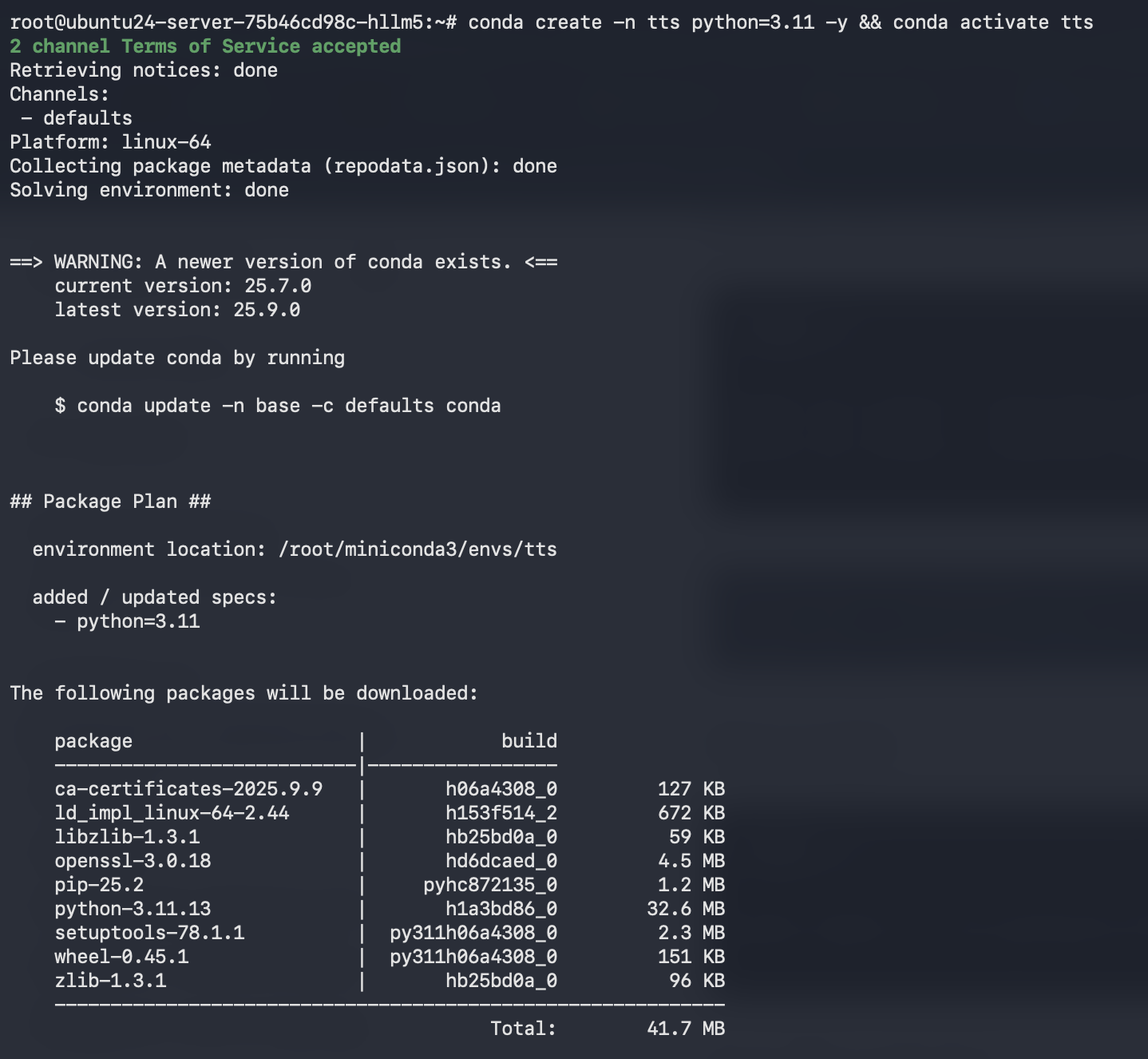Click the 'build' column header
This screenshot has width=1148, height=1059.
(x=528, y=741)
